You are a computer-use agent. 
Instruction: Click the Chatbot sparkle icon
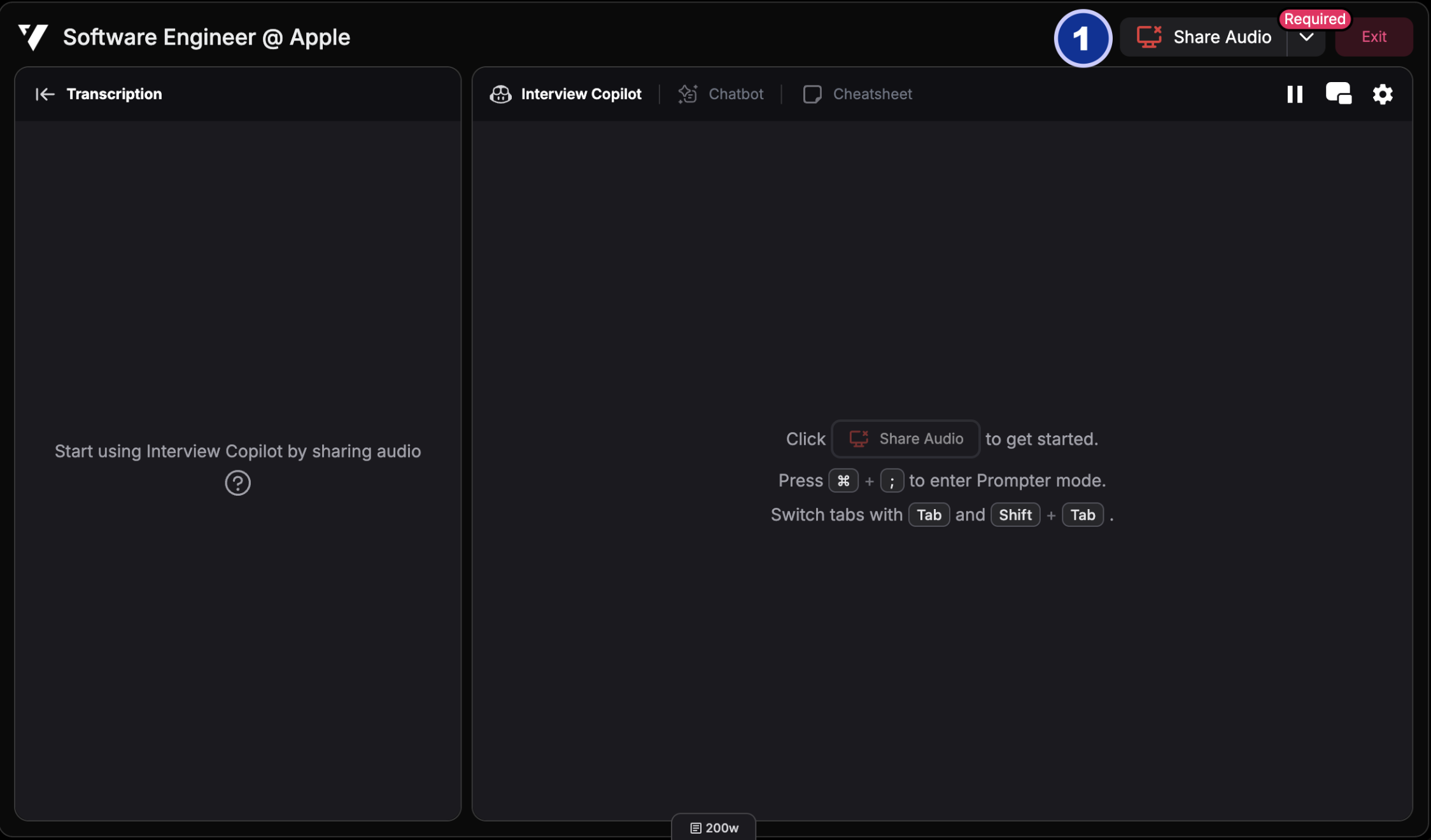(687, 94)
